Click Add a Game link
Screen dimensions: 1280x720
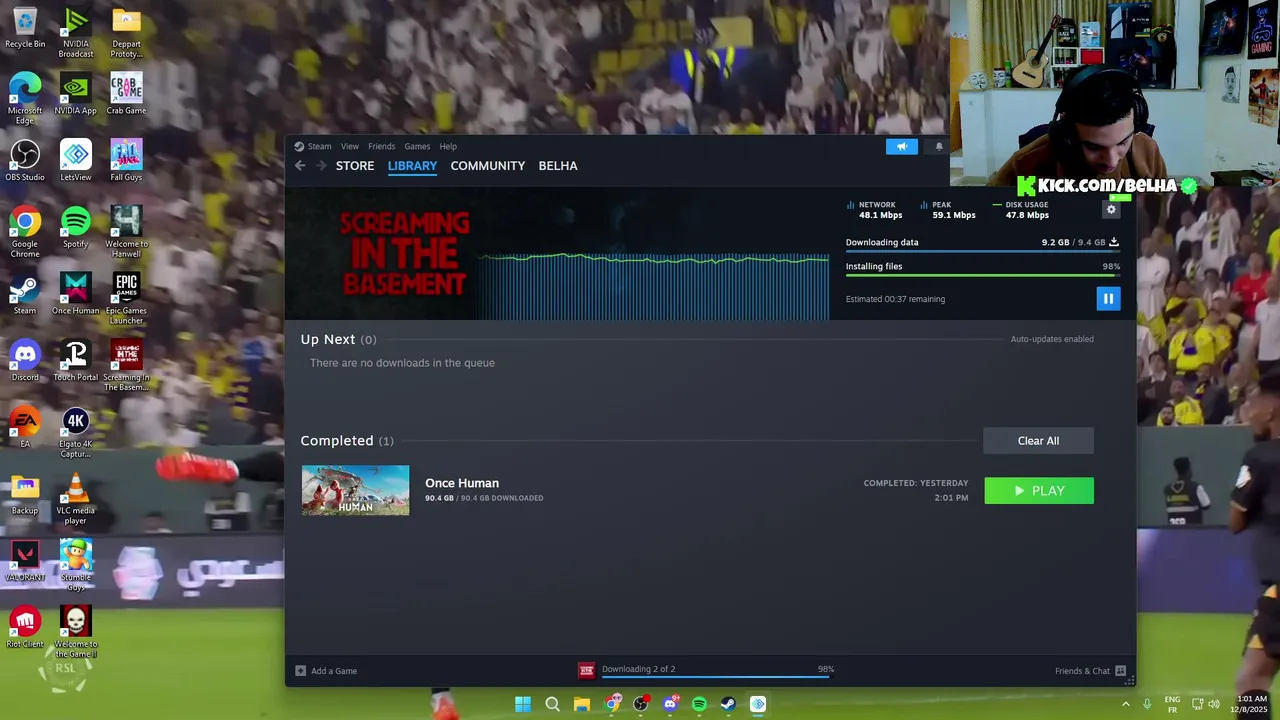[x=326, y=670]
